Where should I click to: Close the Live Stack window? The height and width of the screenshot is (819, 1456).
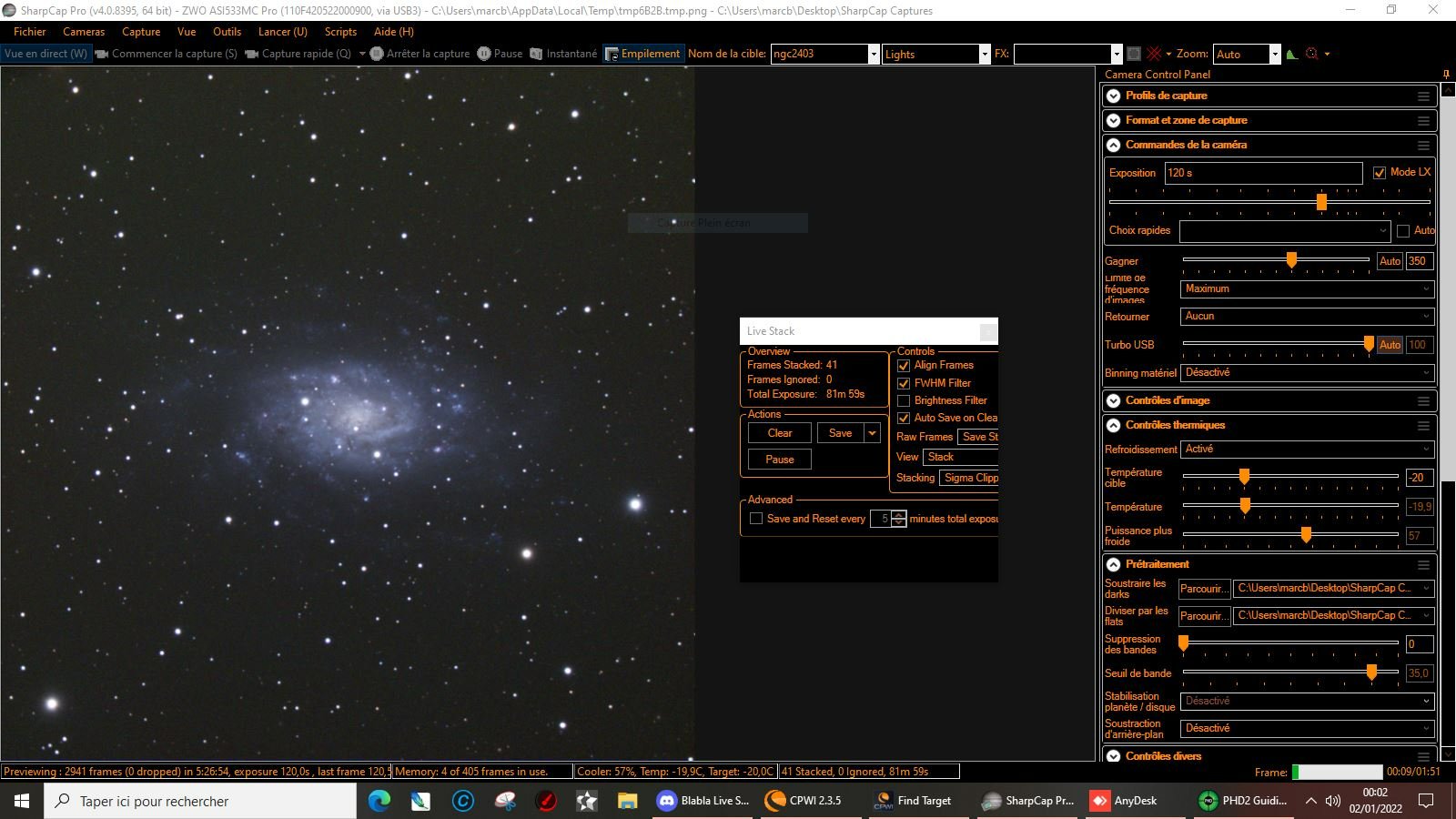click(x=988, y=331)
